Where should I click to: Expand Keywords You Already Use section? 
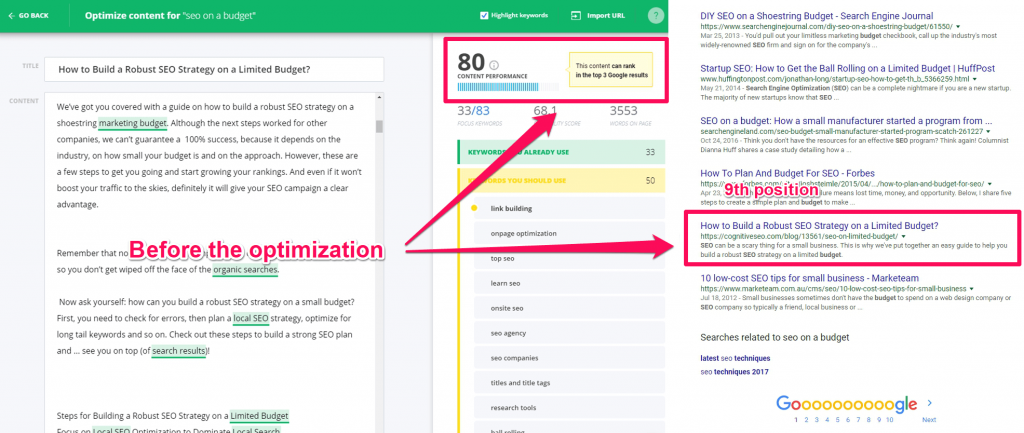coord(562,152)
